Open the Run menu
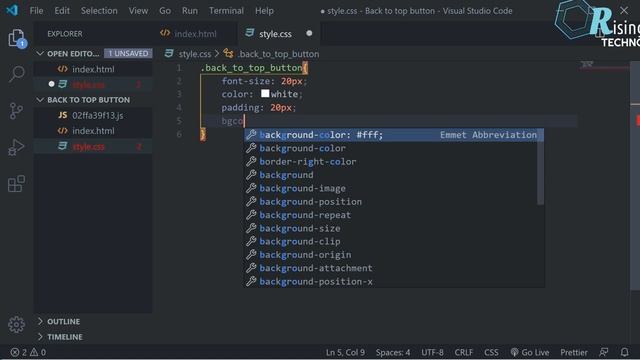 click(x=189, y=11)
